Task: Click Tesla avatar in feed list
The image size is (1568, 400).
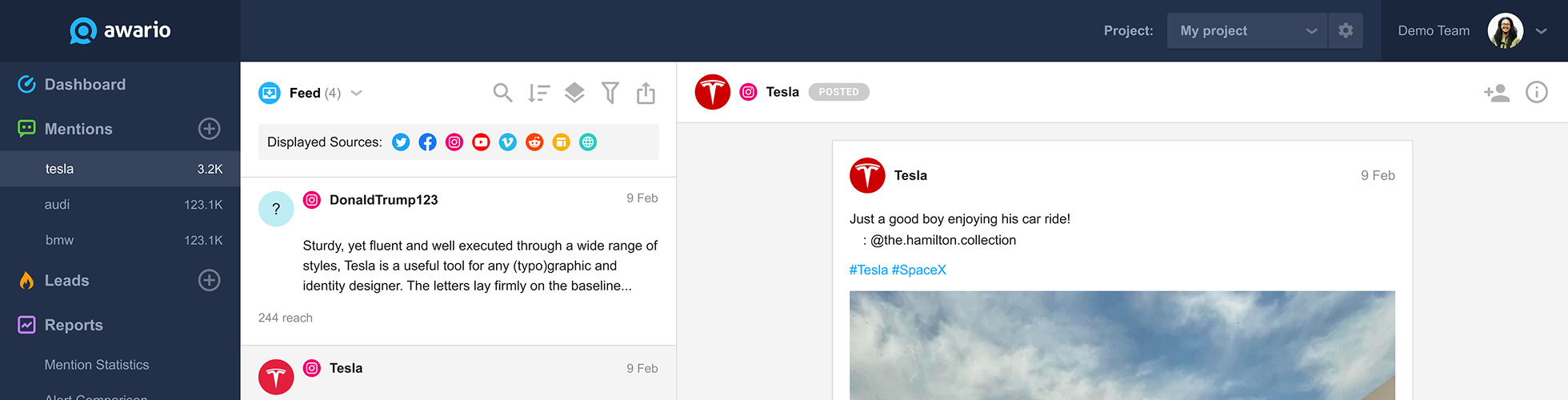Action: [276, 377]
